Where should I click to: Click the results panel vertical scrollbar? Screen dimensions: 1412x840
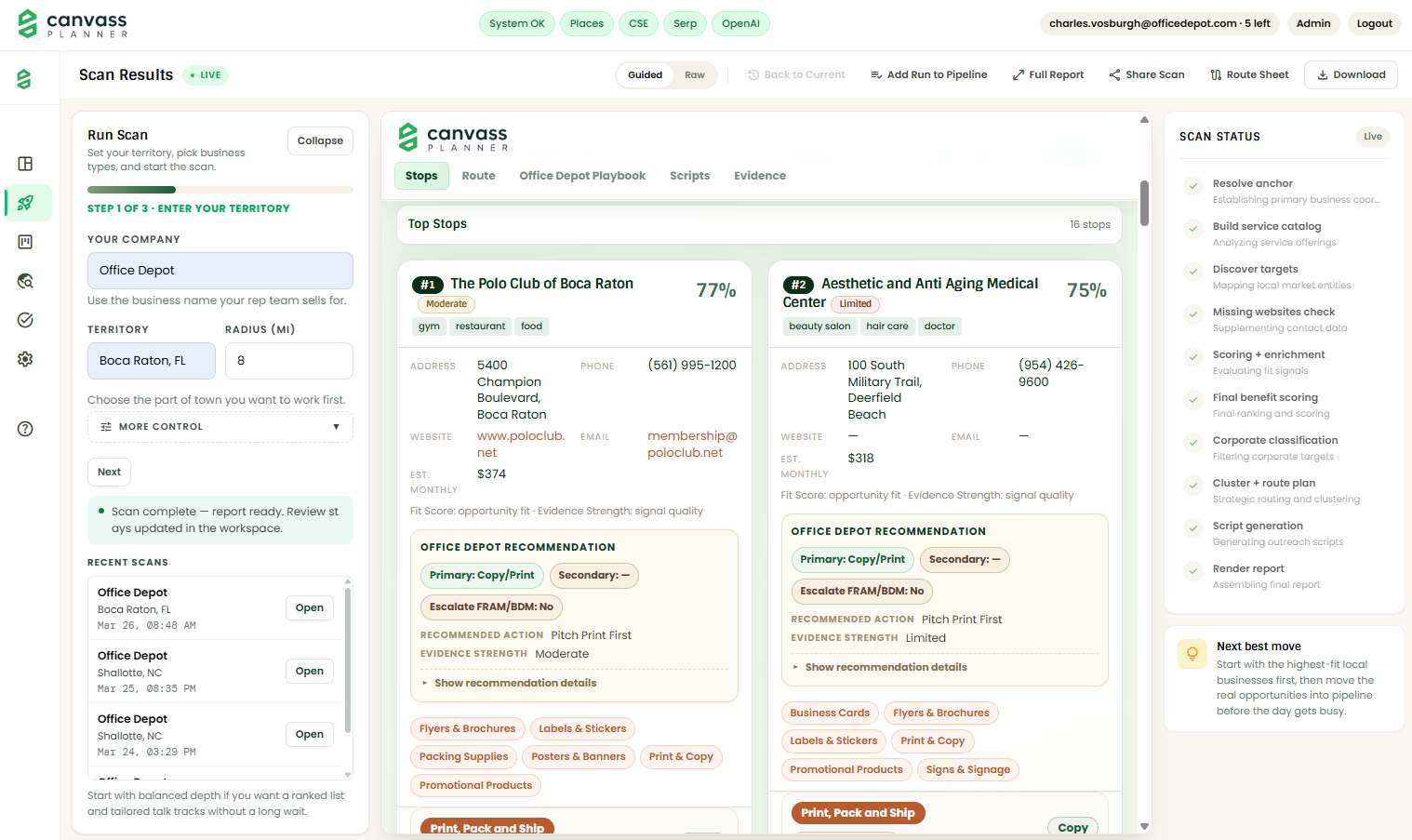point(1144,203)
